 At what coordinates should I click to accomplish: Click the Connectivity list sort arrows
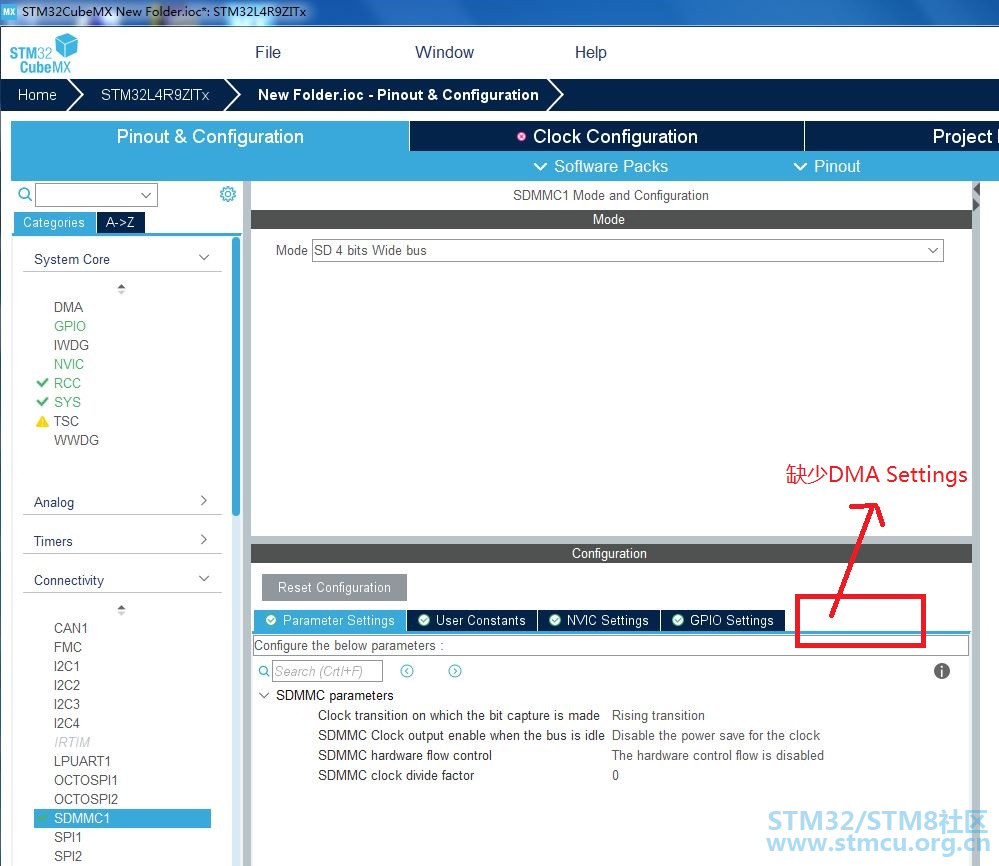point(121,610)
